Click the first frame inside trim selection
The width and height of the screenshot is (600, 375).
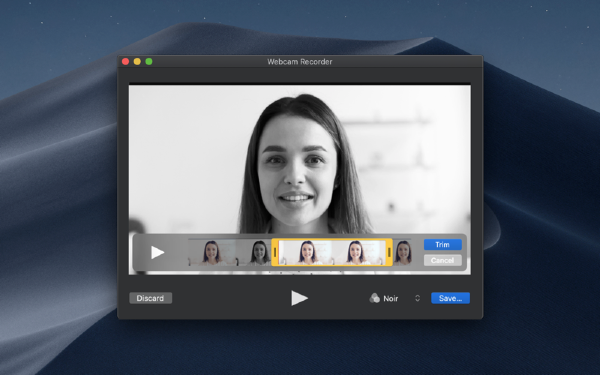(x=306, y=253)
